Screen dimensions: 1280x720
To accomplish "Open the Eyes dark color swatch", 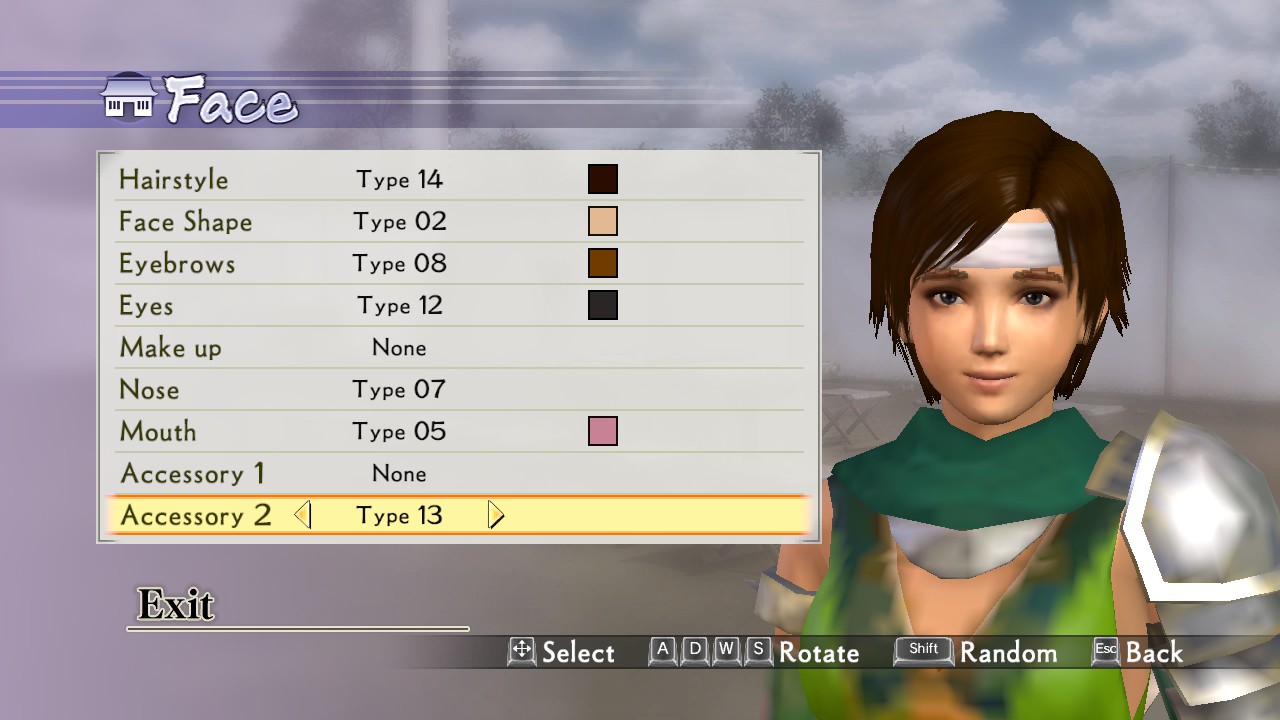I will 603,305.
